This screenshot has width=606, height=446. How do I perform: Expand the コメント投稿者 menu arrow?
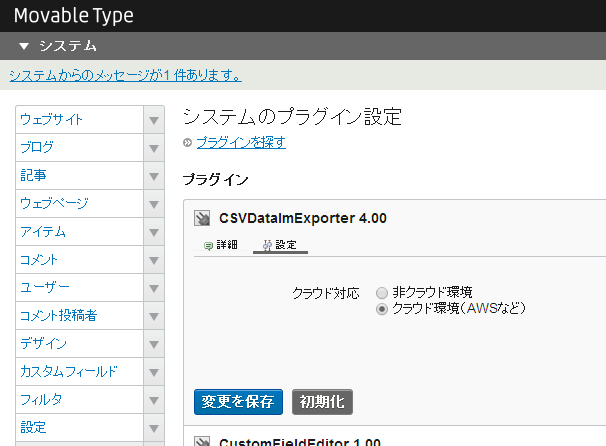point(154,316)
